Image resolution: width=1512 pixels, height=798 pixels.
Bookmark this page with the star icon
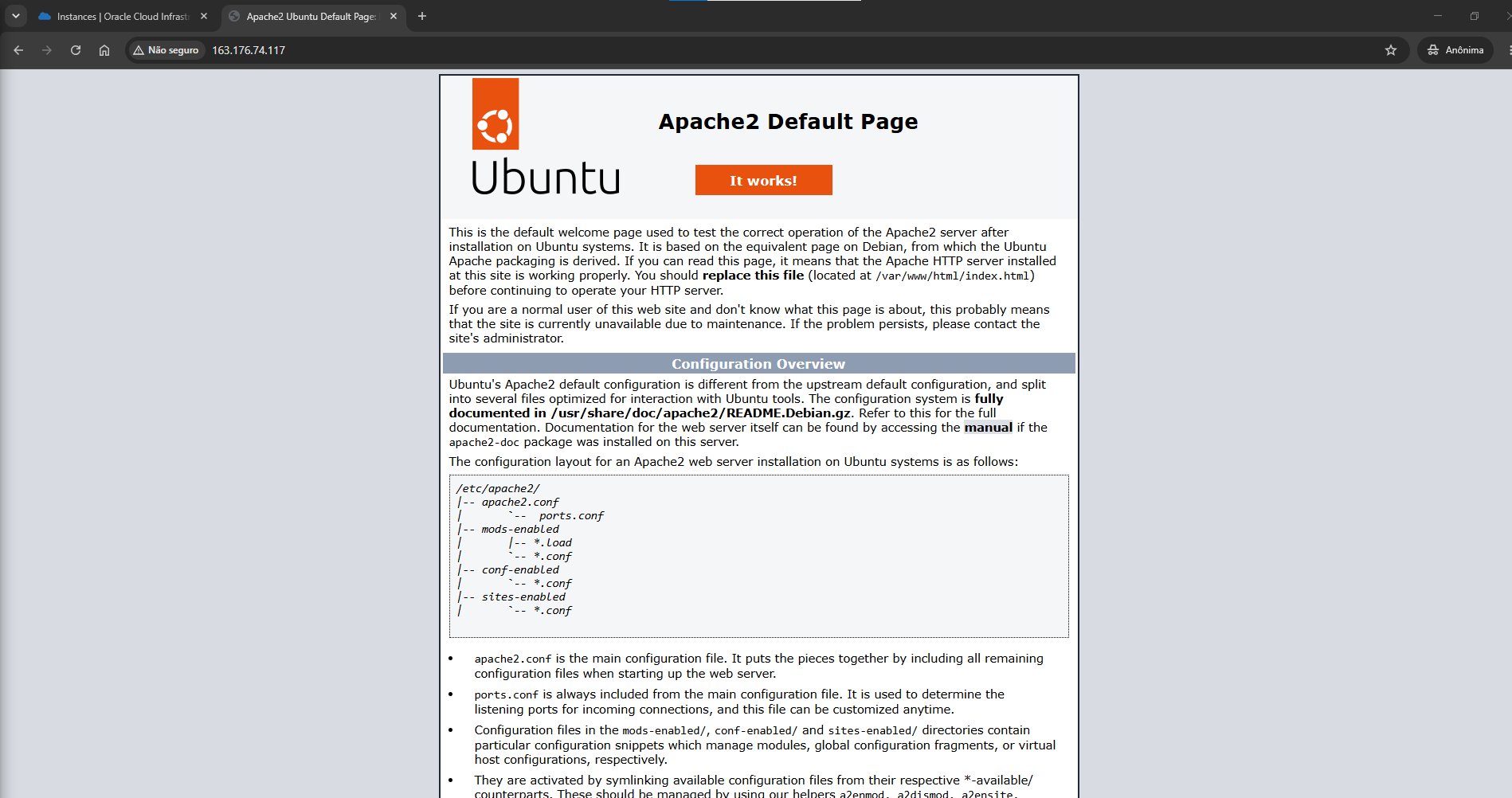[1391, 50]
